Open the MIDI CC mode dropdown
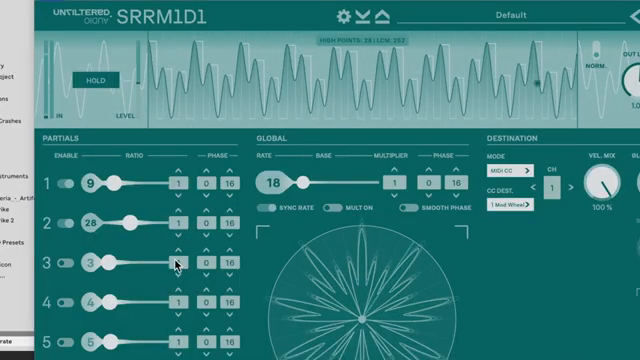 click(x=510, y=171)
